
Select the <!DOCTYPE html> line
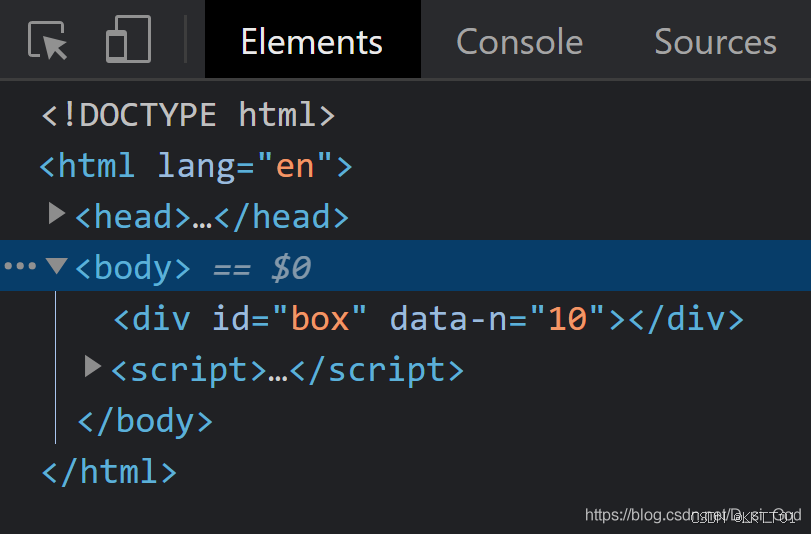click(188, 115)
